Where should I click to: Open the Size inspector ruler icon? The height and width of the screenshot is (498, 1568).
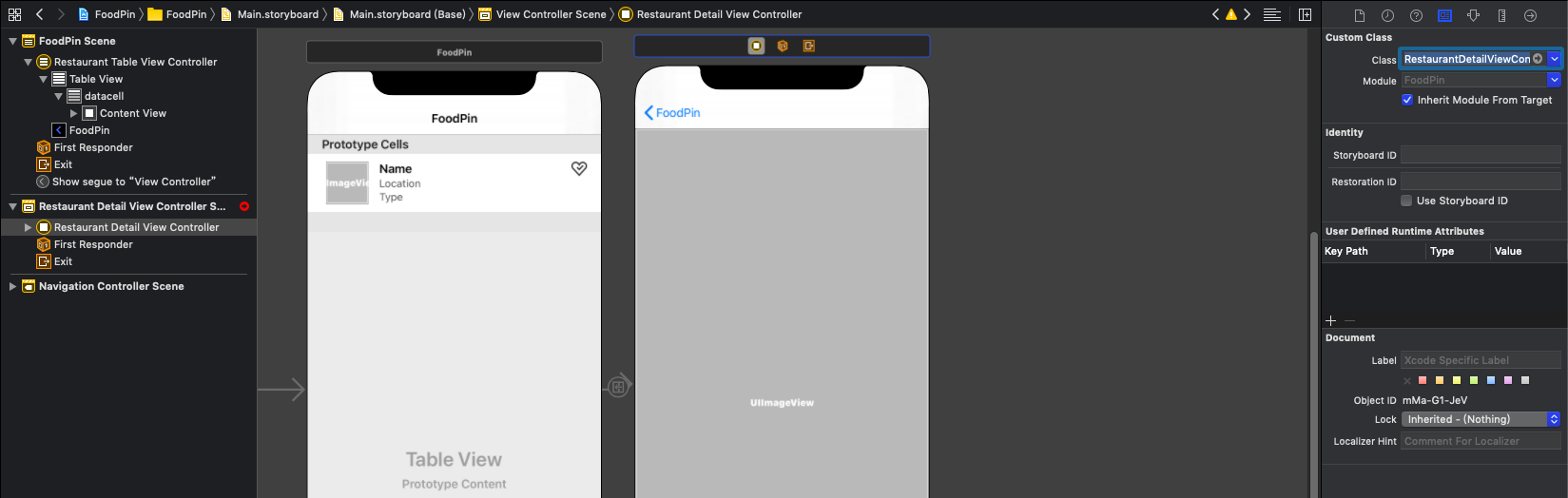coord(1501,15)
